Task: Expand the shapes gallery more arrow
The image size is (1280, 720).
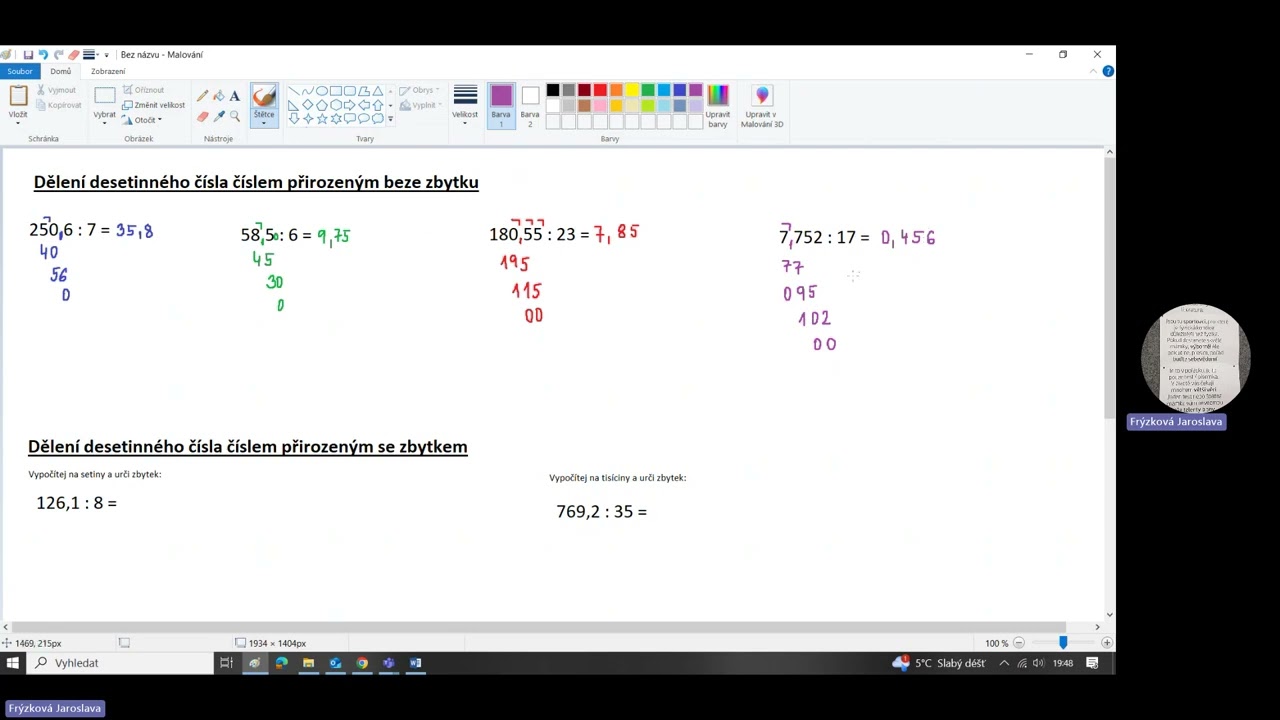Action: pos(390,119)
